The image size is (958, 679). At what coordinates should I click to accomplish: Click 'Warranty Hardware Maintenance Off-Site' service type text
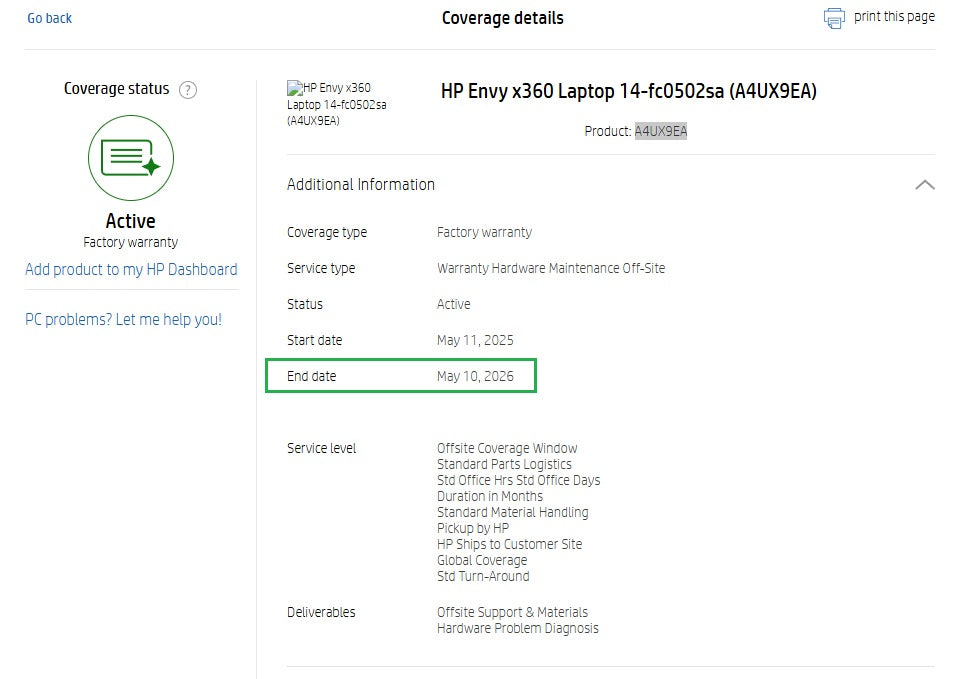(x=551, y=268)
